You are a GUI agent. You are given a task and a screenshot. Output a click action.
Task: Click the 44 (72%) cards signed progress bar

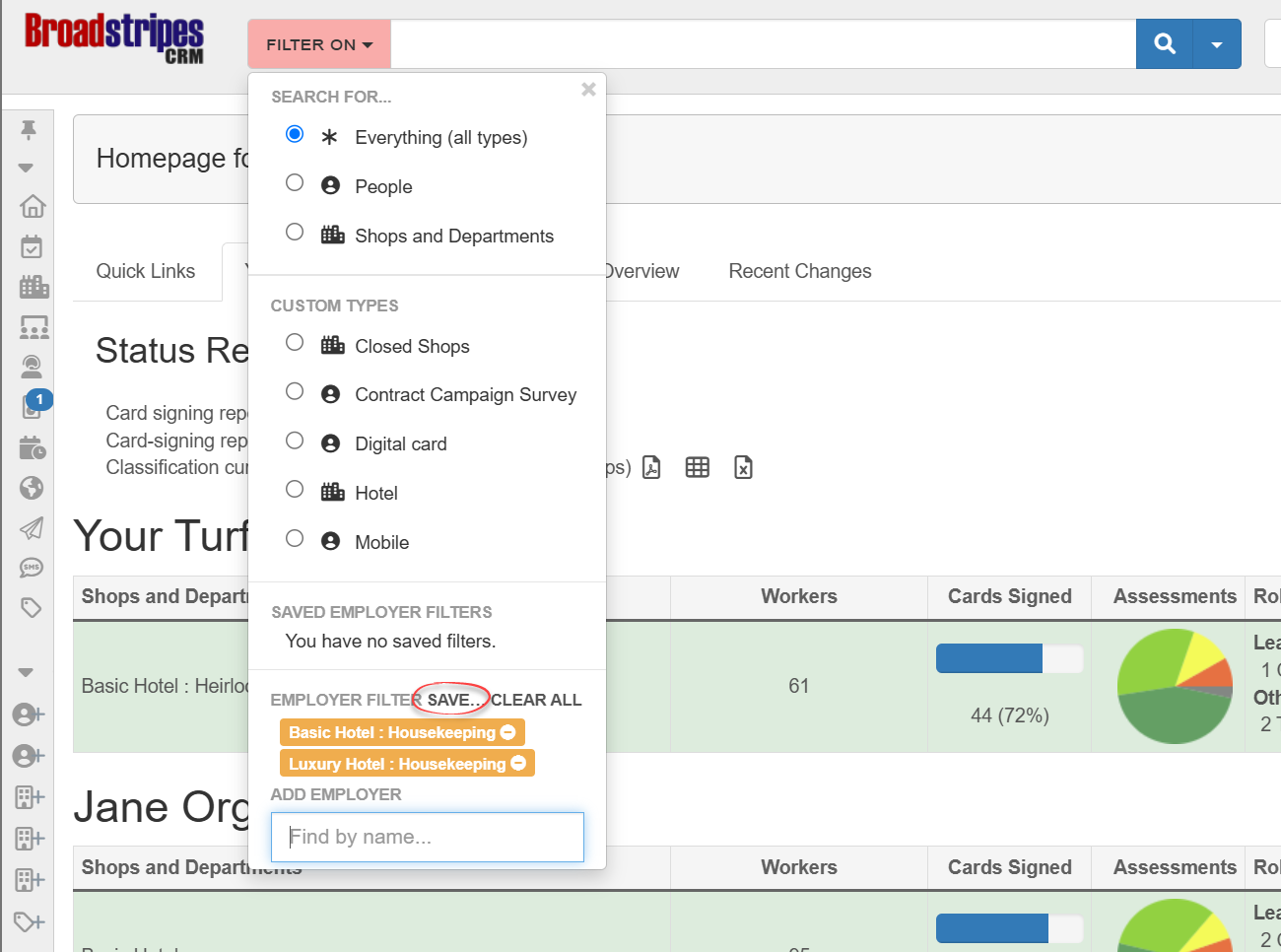click(1009, 658)
